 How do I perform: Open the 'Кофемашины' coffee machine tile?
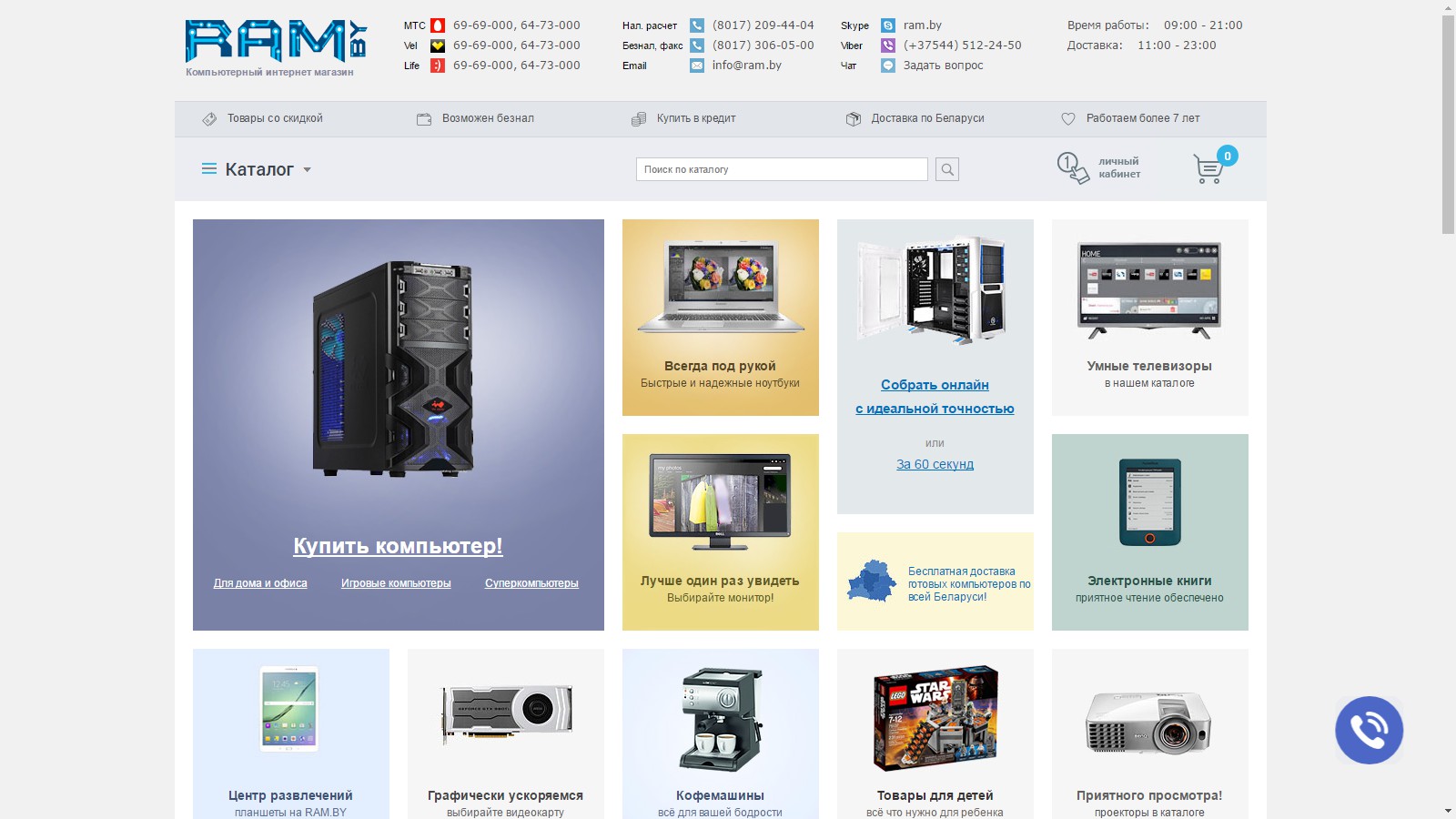[x=721, y=733]
